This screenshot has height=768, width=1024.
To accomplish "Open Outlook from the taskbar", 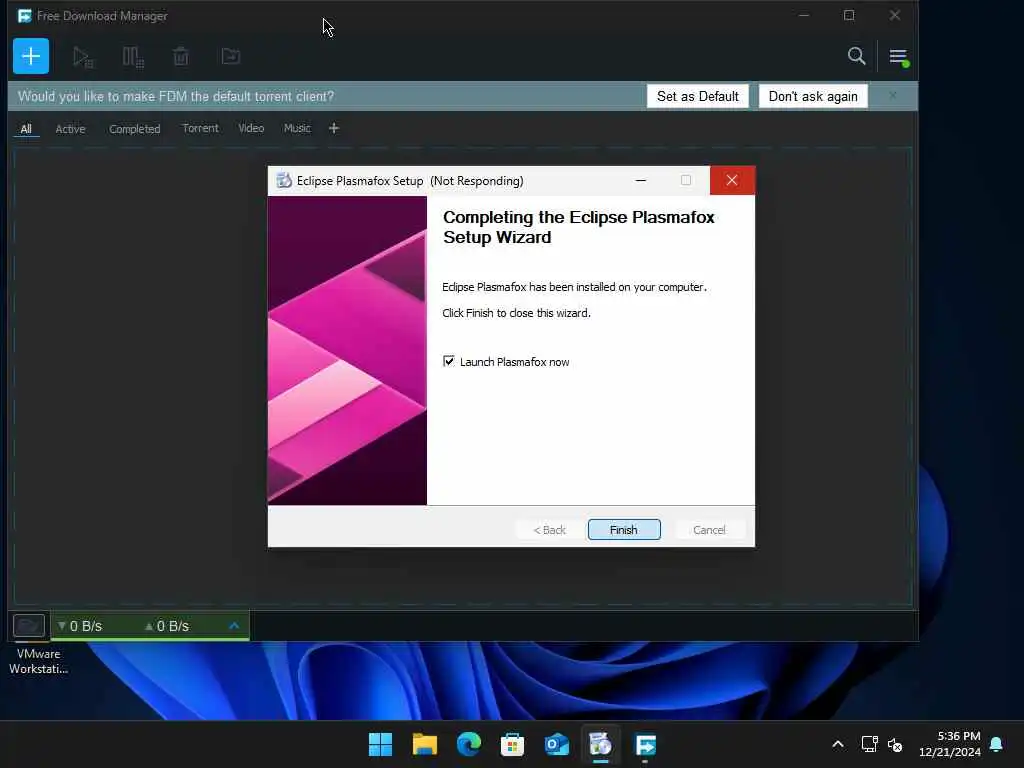I will 557,744.
